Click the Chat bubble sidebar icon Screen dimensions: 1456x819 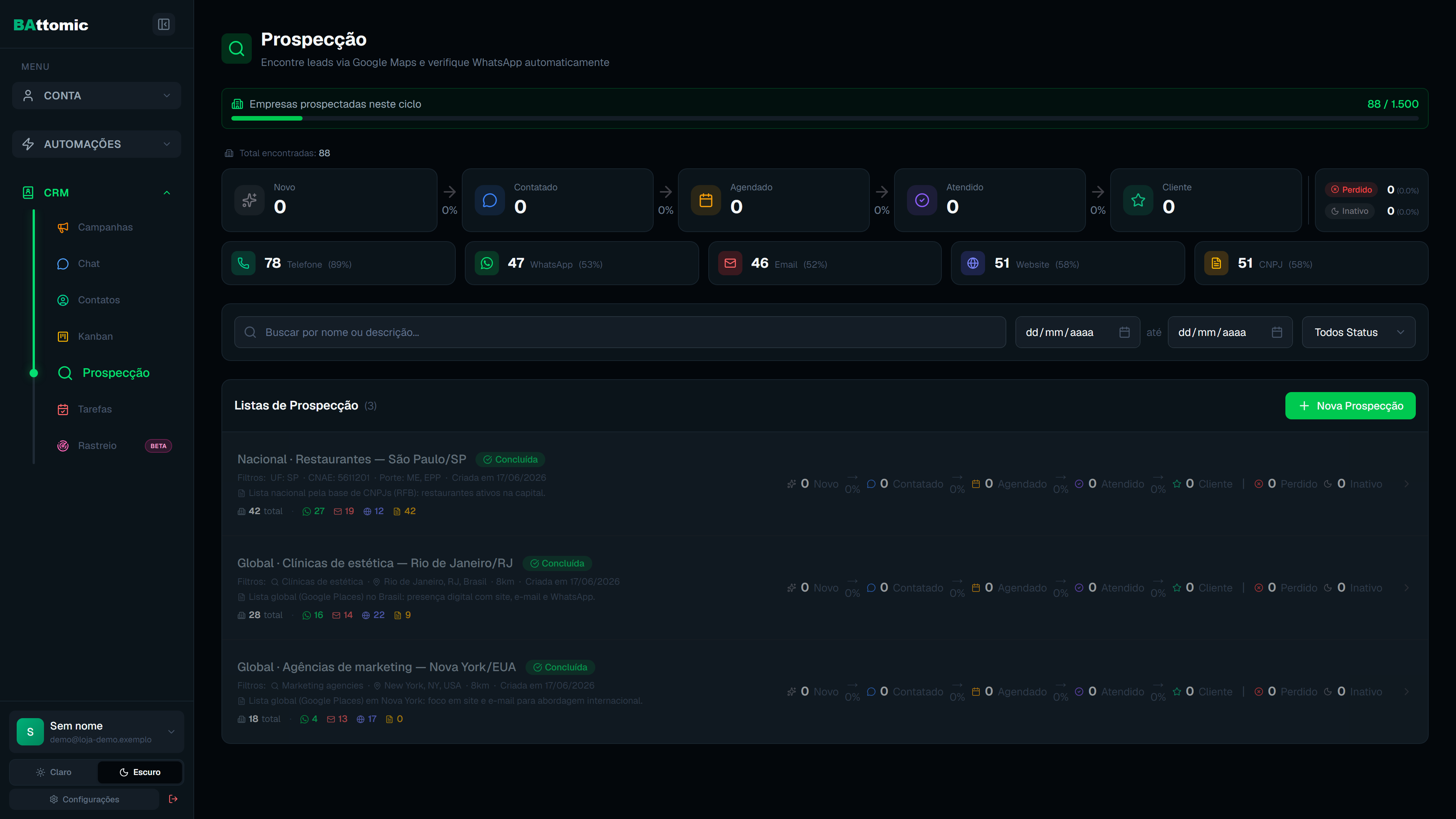[63, 264]
